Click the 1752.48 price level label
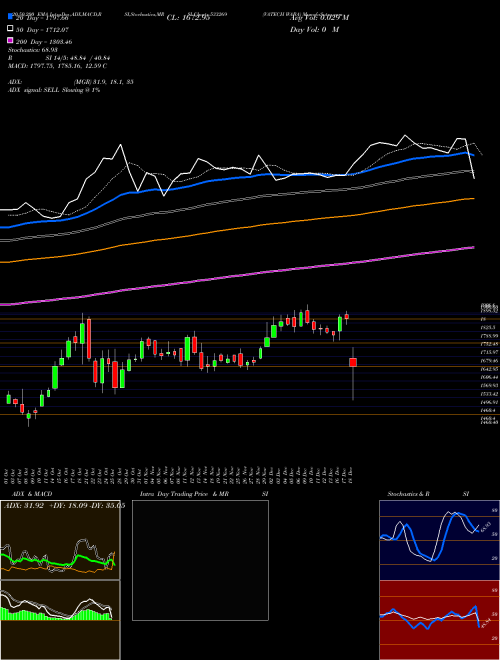 (x=490, y=343)
